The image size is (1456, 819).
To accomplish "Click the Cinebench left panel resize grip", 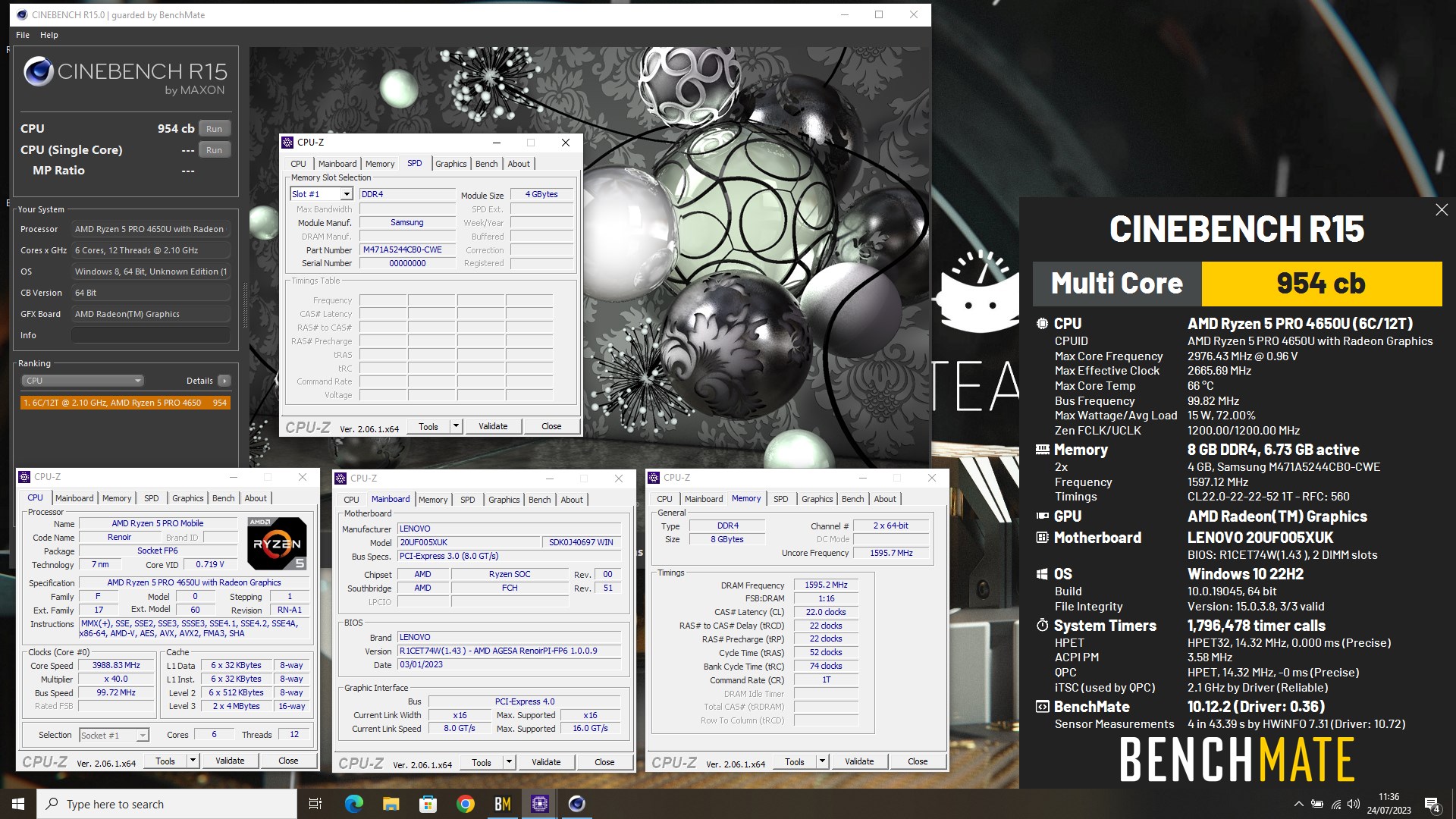I will 244,304.
